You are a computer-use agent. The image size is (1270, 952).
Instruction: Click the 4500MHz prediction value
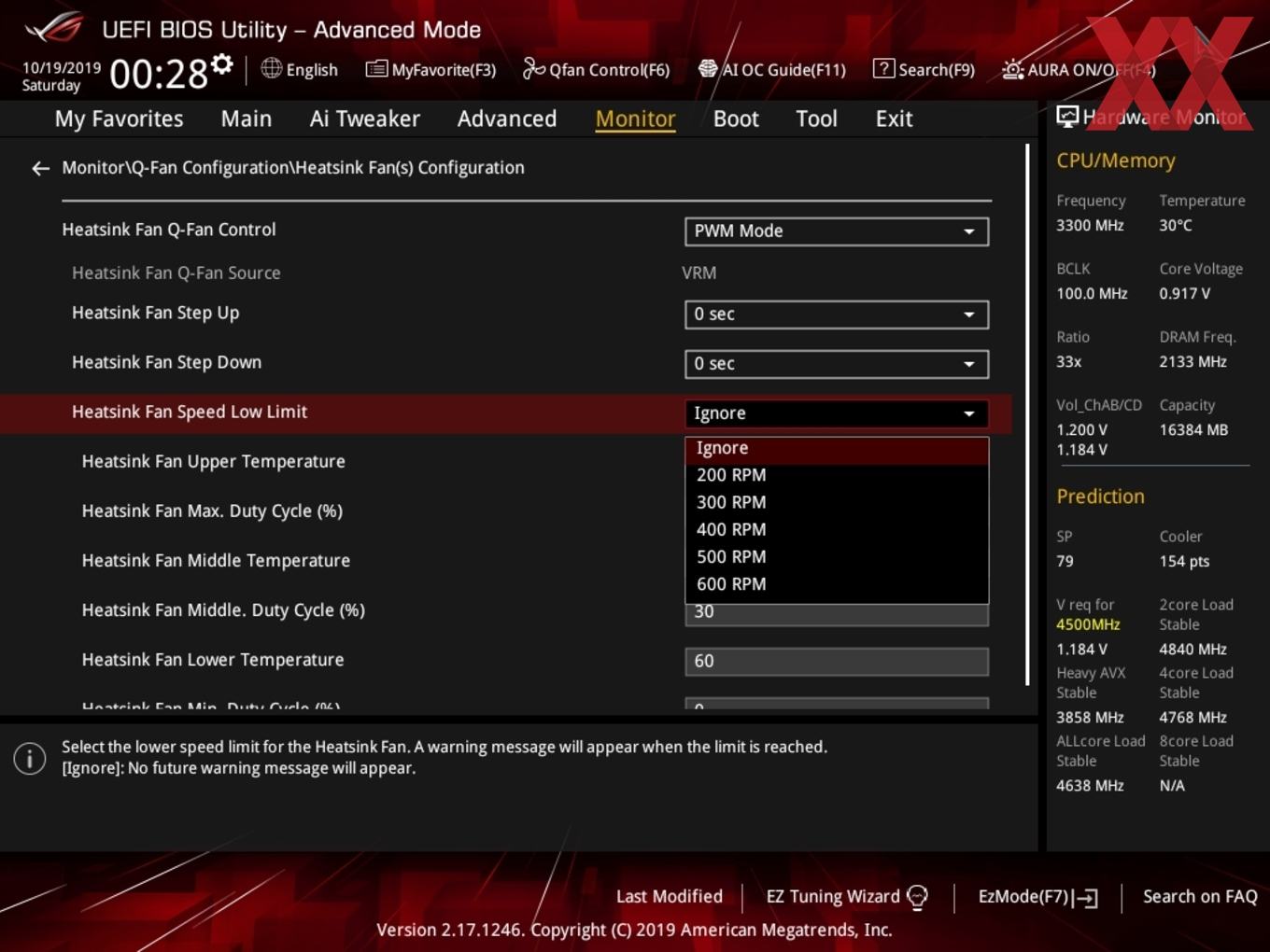1088,624
